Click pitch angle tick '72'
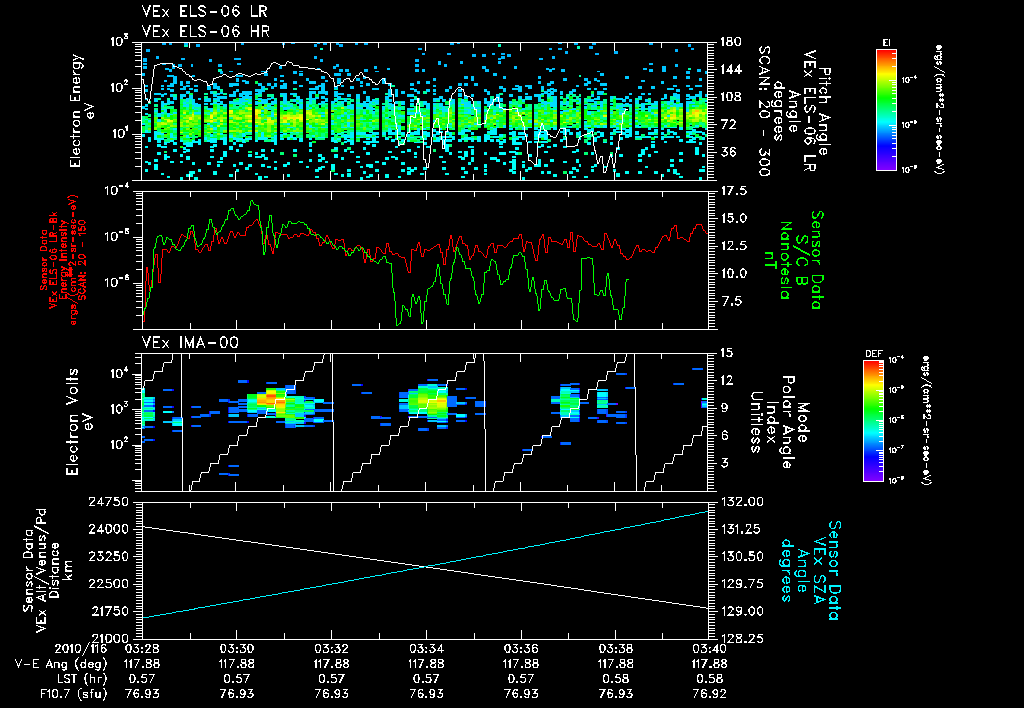This screenshot has height=708, width=1024. tap(728, 124)
